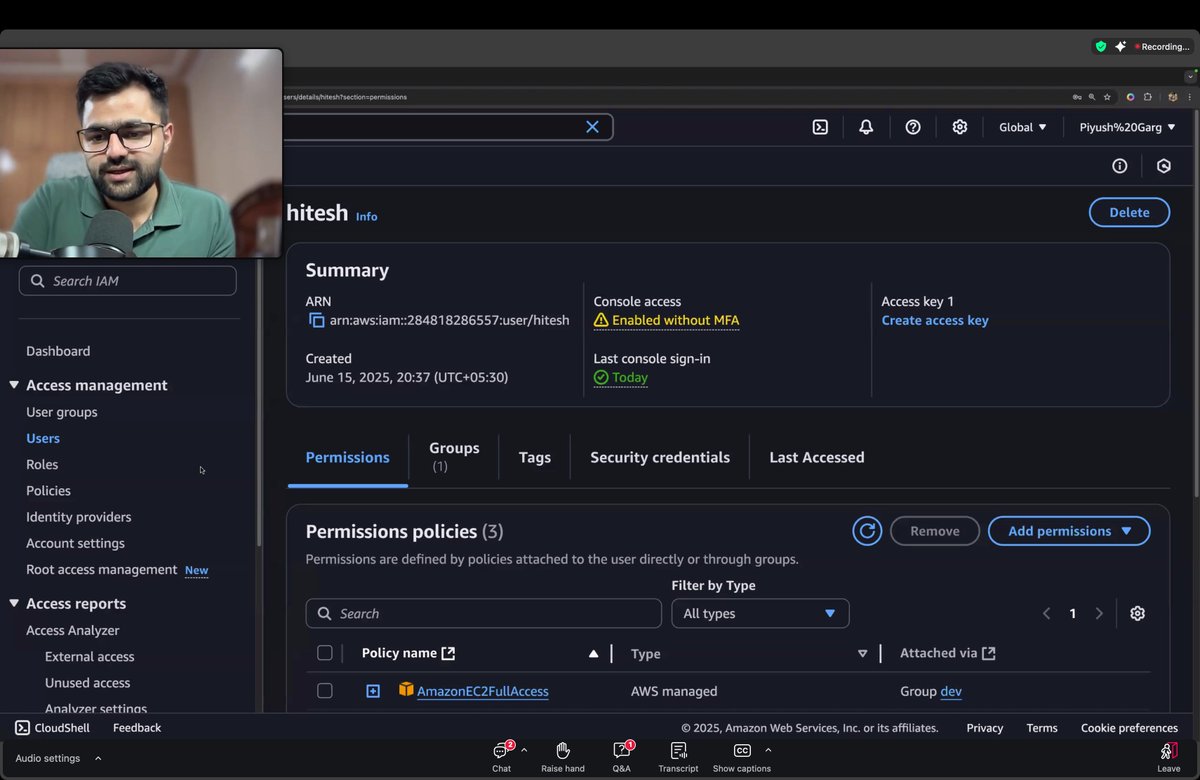Open the Security credentials tab
This screenshot has width=1200, height=780.
click(660, 457)
